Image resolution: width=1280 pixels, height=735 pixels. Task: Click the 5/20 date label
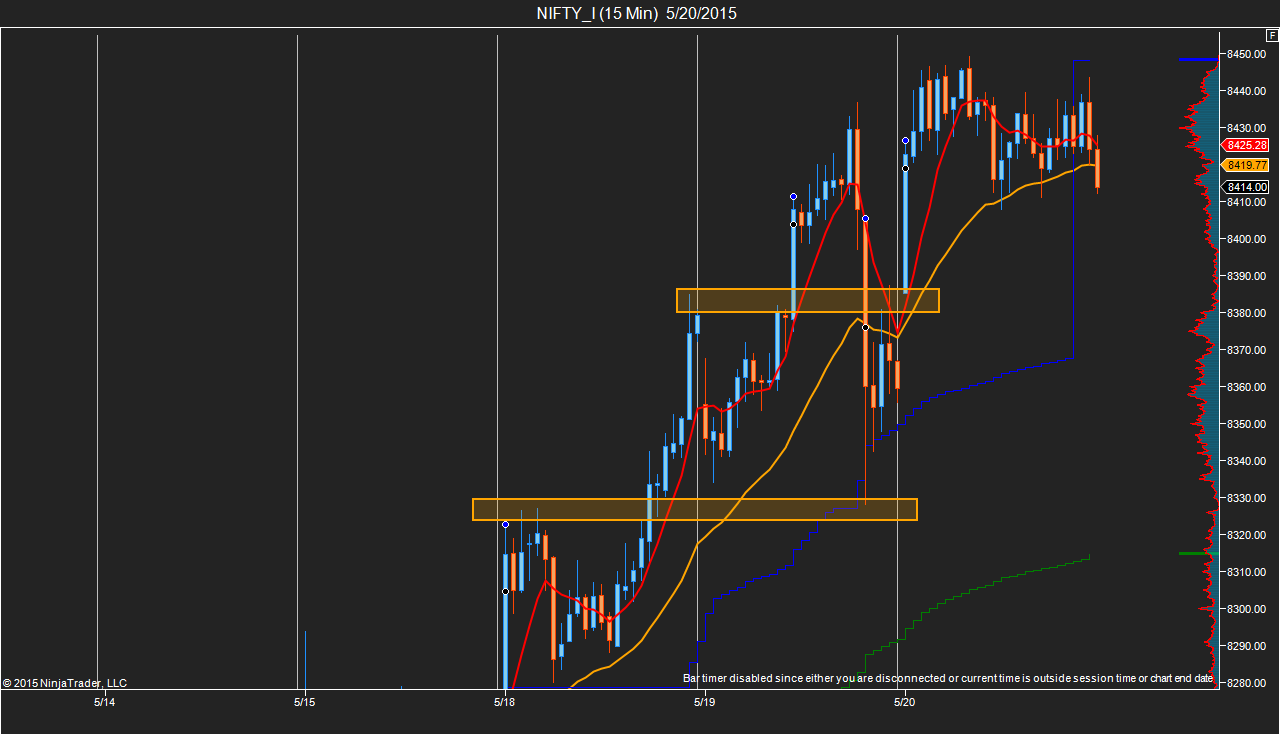point(904,703)
